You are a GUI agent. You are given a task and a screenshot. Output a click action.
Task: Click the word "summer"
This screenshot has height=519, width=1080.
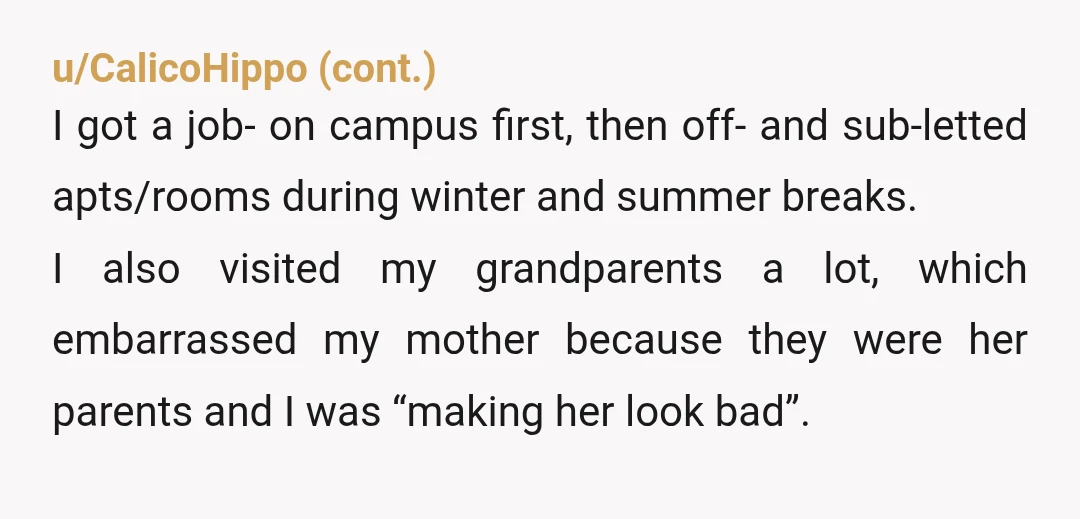(x=693, y=200)
